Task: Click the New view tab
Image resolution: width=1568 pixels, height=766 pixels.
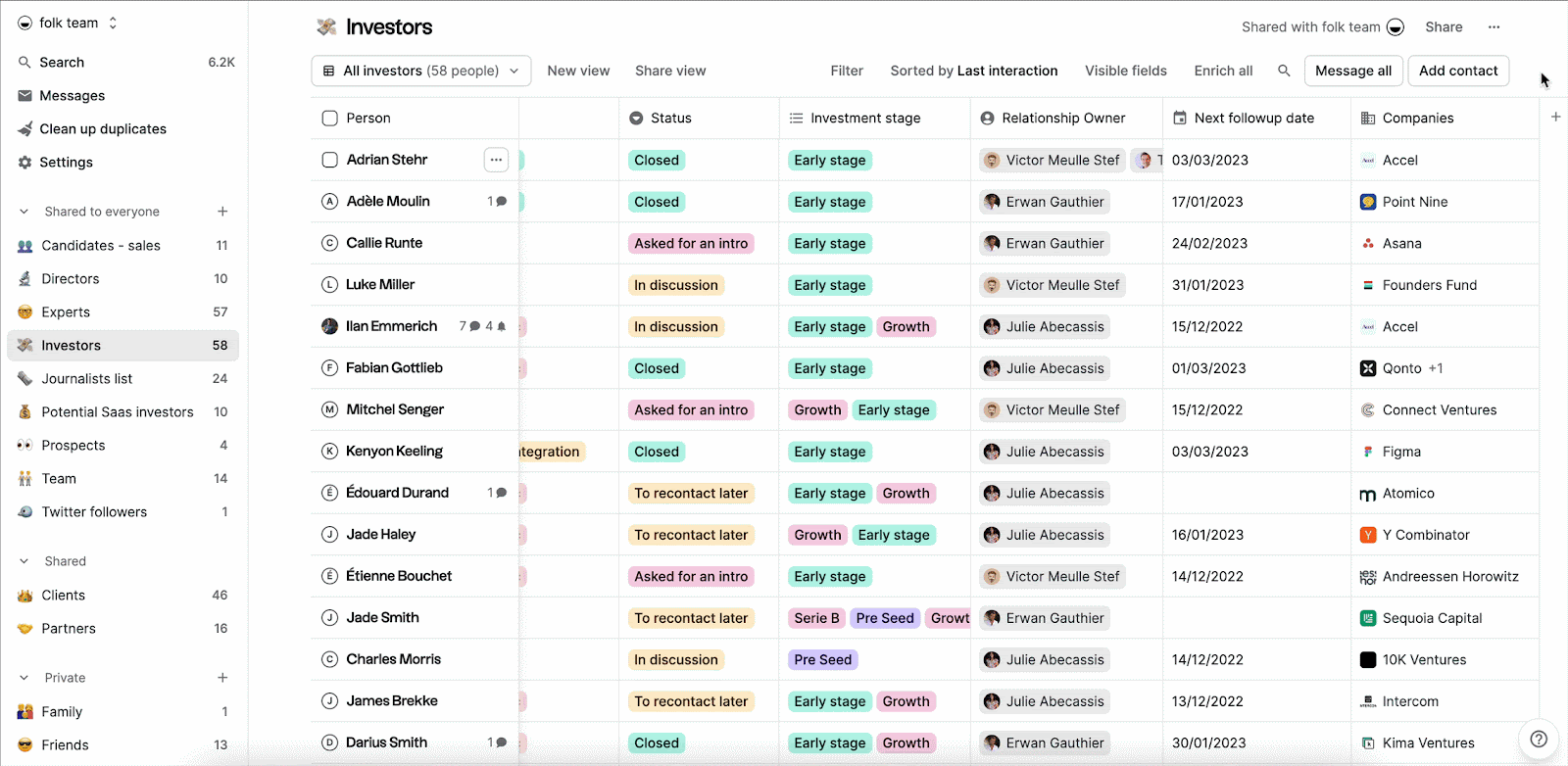Action: click(x=578, y=71)
